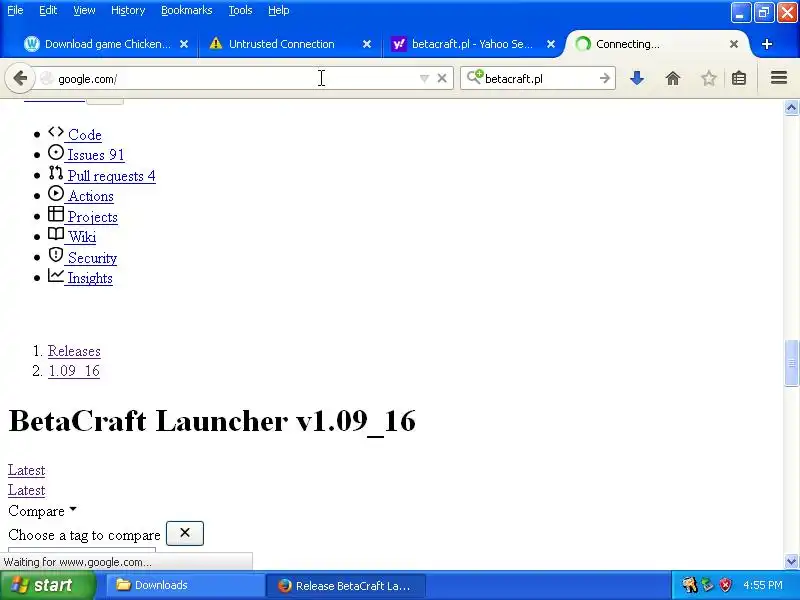Screen dimensions: 800x600
Task: Click the Insights graph icon
Action: tap(56, 275)
